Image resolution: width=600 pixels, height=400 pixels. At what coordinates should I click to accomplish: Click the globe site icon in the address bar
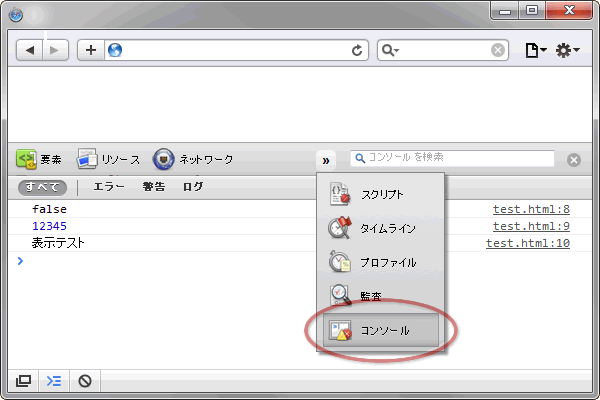(115, 50)
